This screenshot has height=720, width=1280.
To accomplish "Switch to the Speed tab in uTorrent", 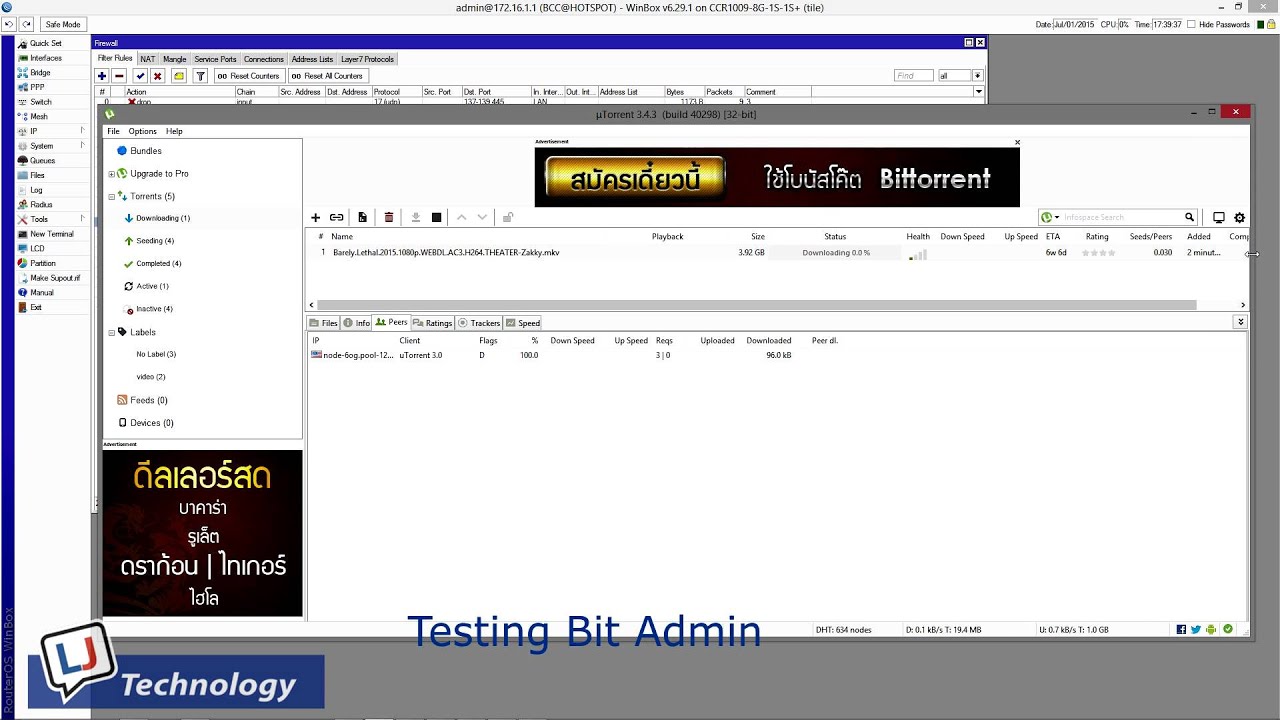I will pyautogui.click(x=523, y=323).
